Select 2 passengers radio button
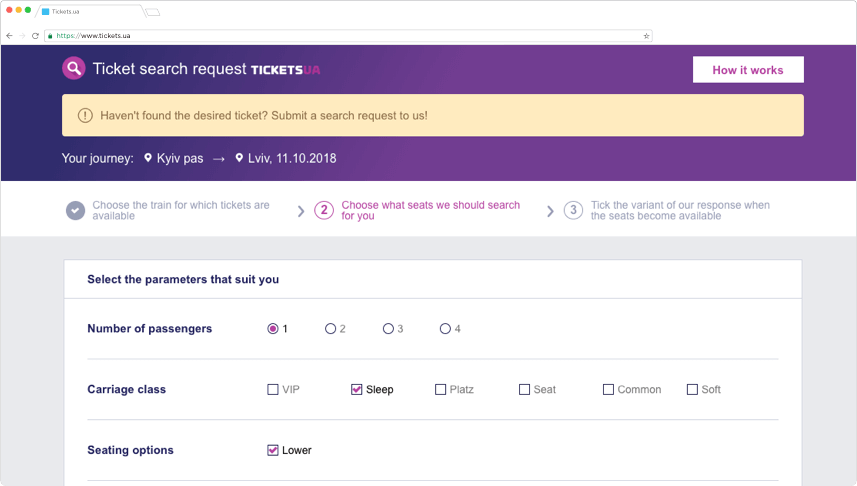The image size is (857, 486). click(330, 329)
